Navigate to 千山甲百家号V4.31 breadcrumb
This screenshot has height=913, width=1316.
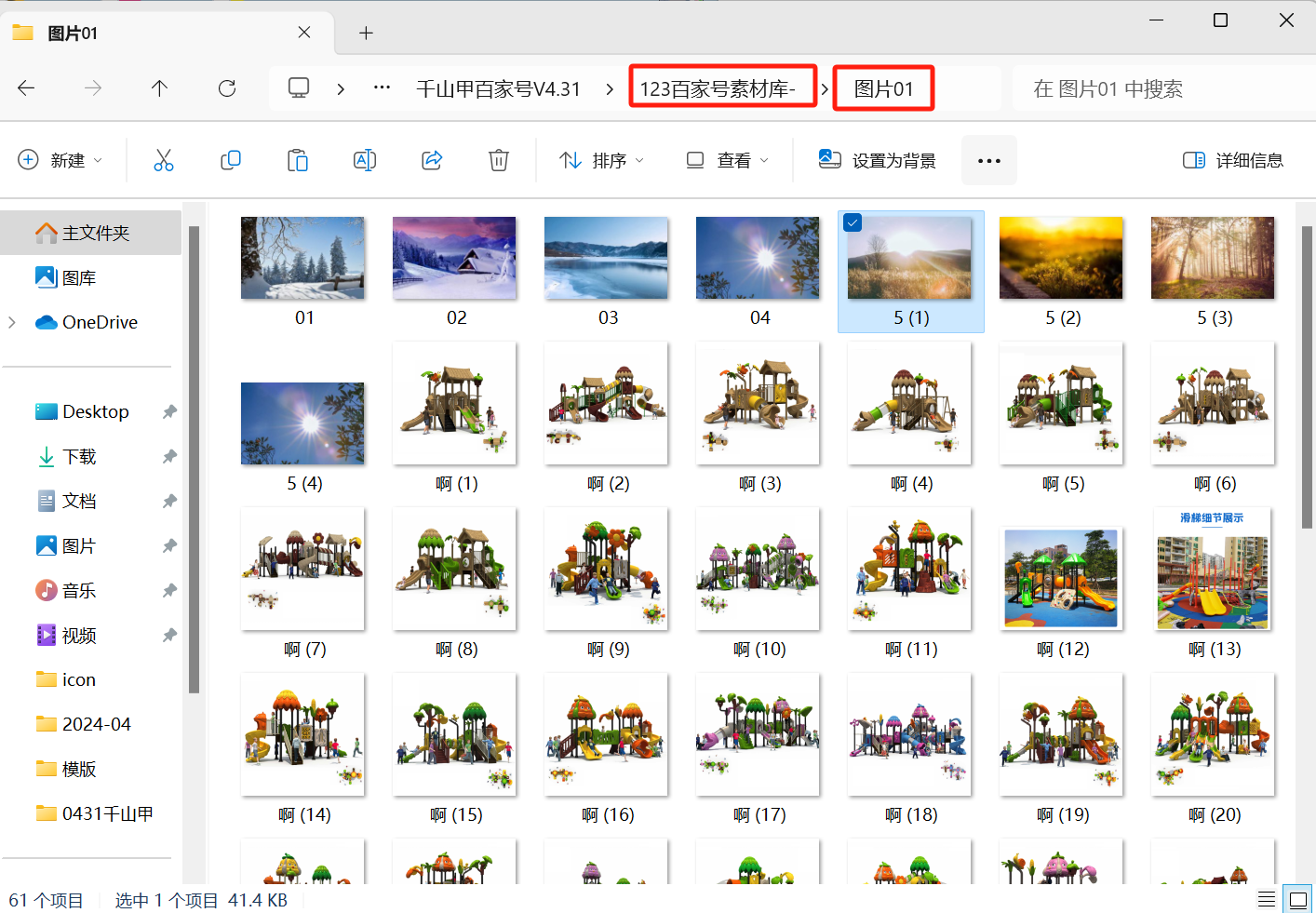[498, 88]
